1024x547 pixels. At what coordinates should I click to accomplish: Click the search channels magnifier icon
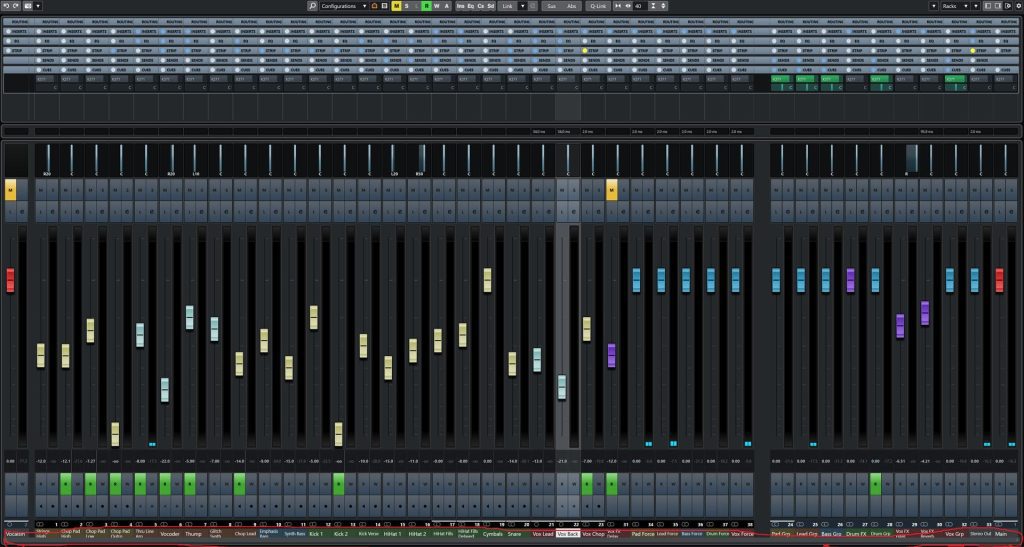[x=313, y=6]
